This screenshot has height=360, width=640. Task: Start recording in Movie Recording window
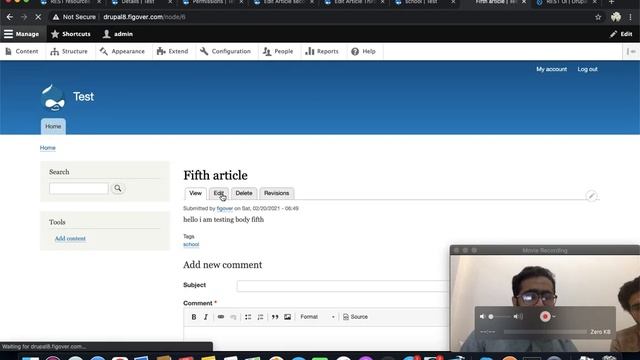click(545, 316)
